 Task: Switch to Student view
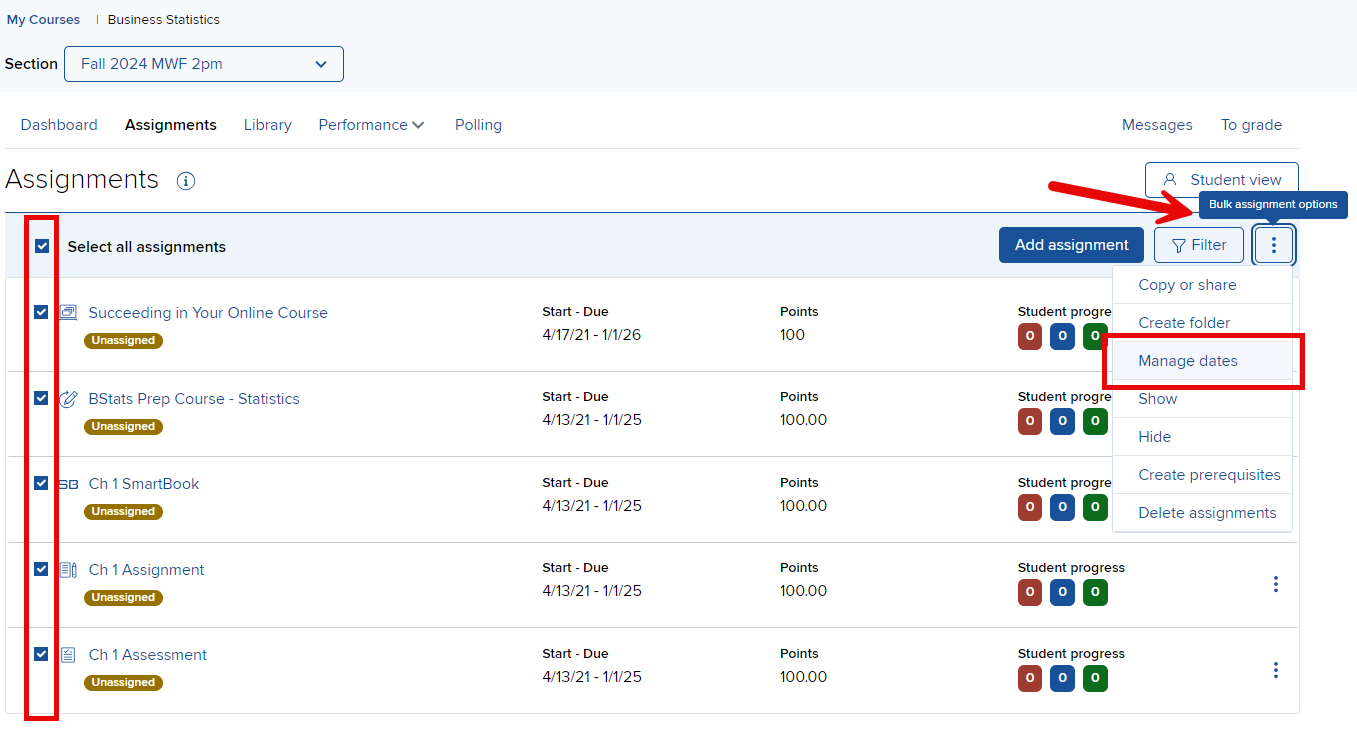[1221, 180]
